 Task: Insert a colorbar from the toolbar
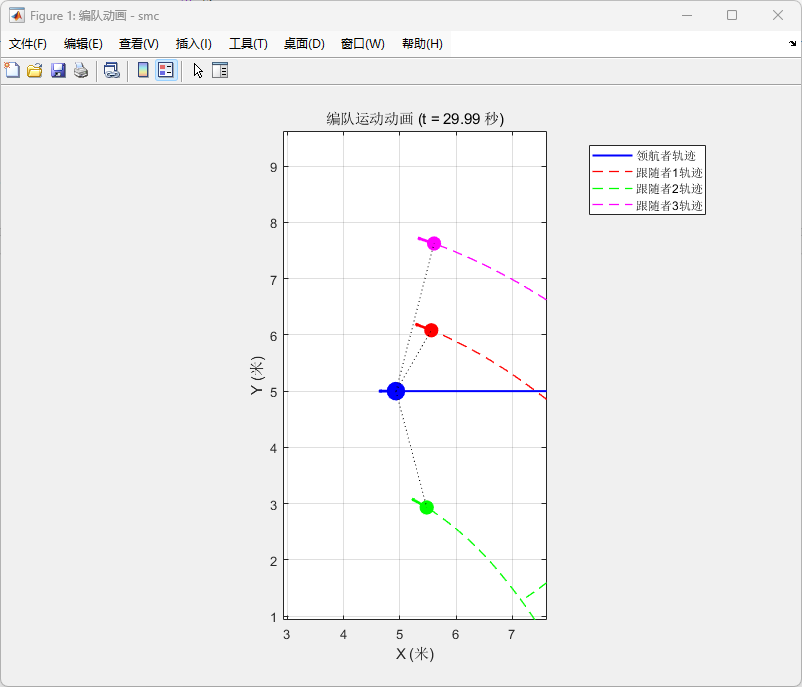(143, 70)
